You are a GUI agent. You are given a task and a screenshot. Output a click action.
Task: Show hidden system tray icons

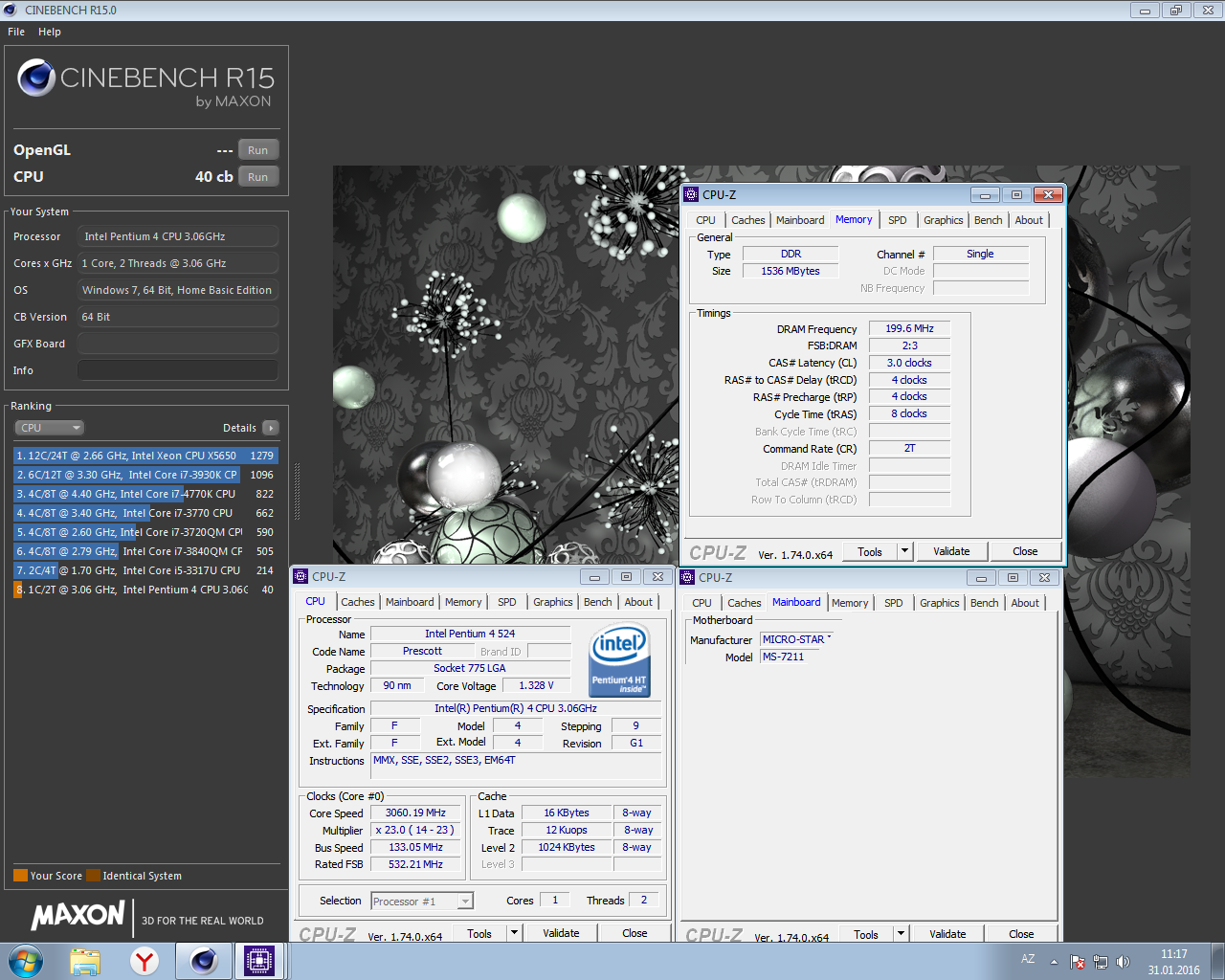click(1054, 962)
